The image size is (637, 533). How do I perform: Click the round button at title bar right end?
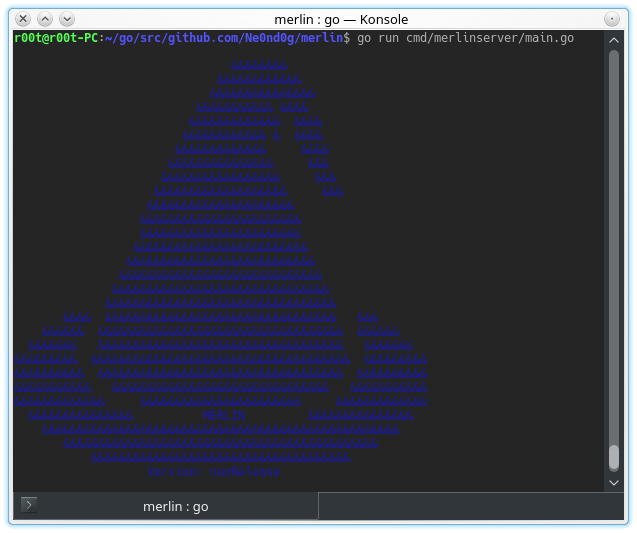coord(612,19)
